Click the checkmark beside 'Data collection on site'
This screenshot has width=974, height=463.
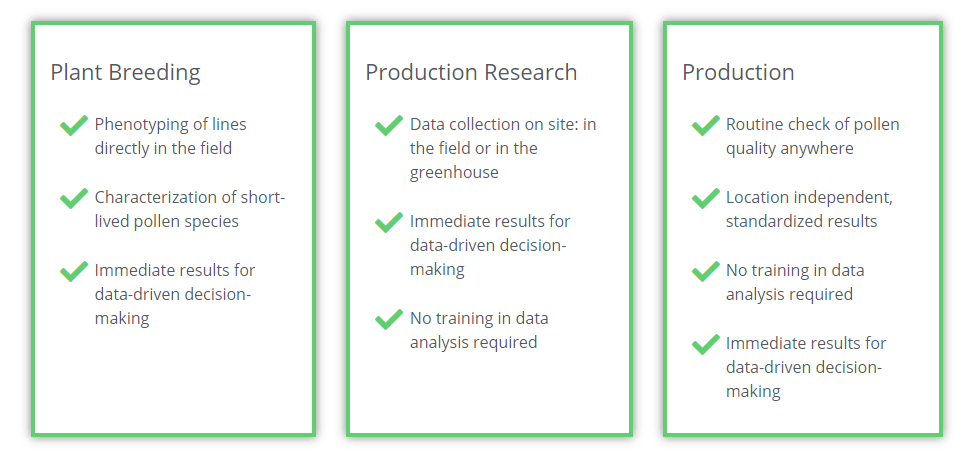click(x=388, y=125)
